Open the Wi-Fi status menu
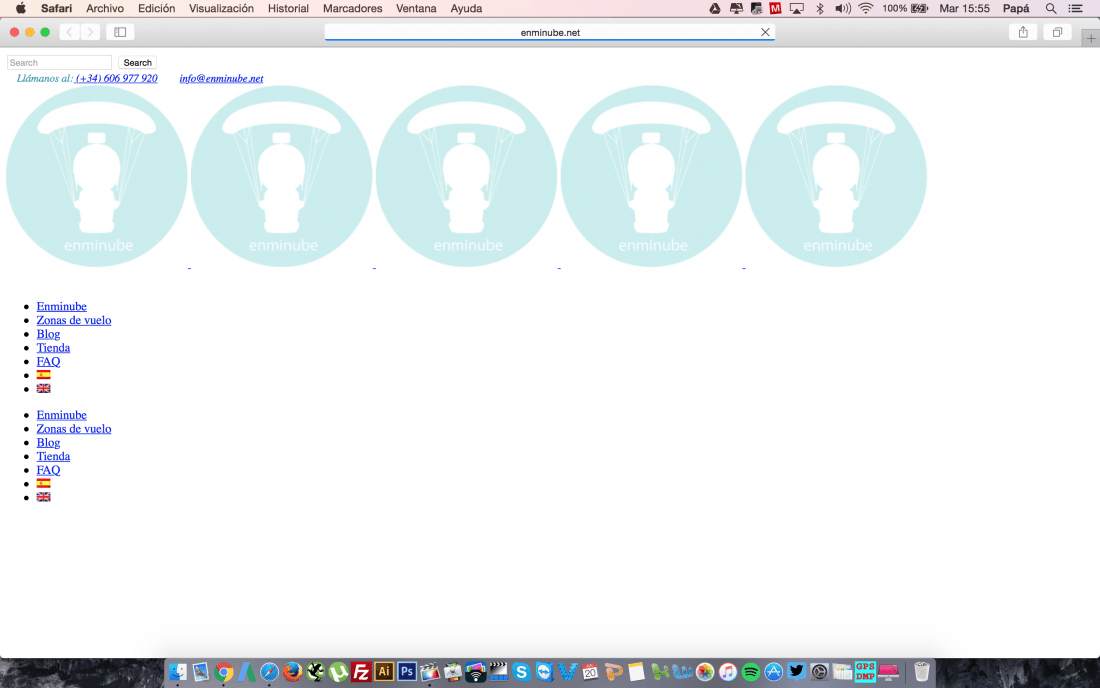The width and height of the screenshot is (1100, 688). click(x=866, y=8)
